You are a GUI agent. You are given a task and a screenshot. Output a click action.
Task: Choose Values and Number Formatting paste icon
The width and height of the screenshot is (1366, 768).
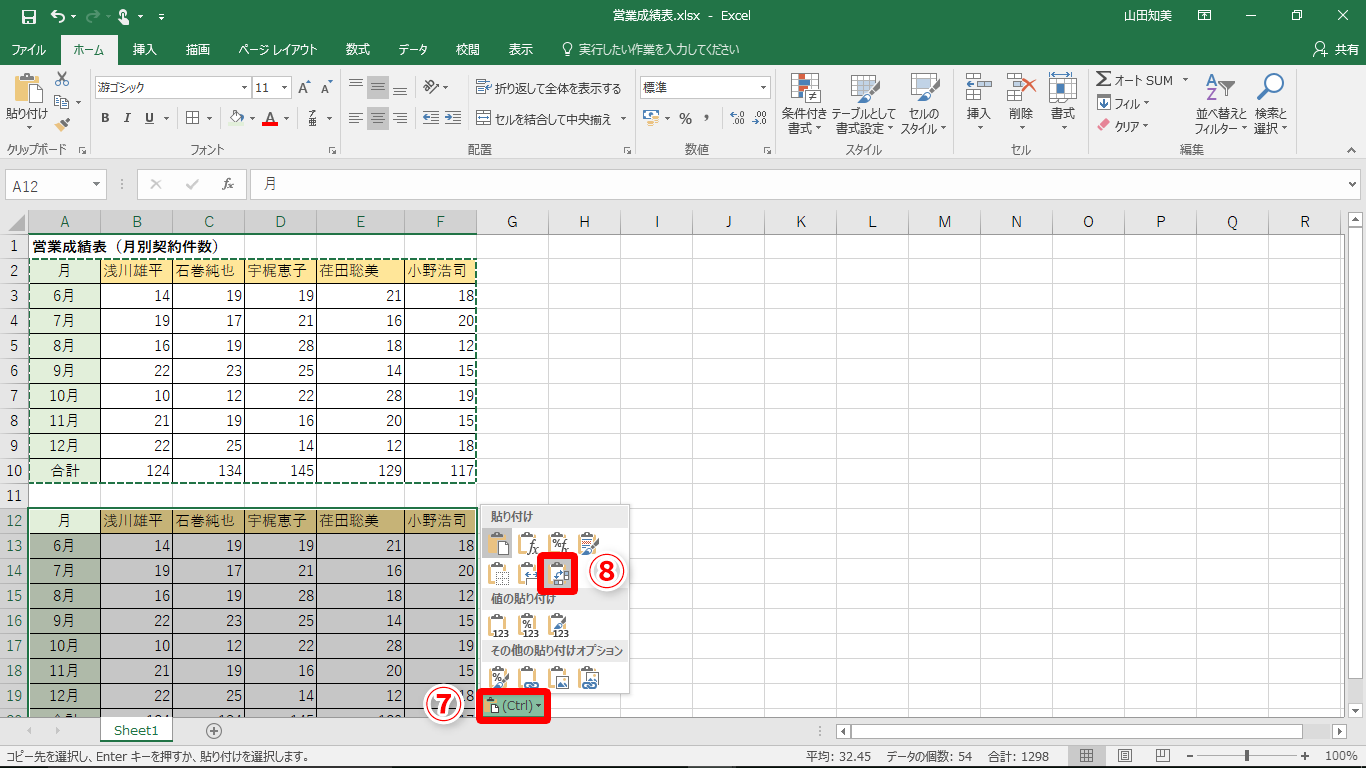(528, 626)
